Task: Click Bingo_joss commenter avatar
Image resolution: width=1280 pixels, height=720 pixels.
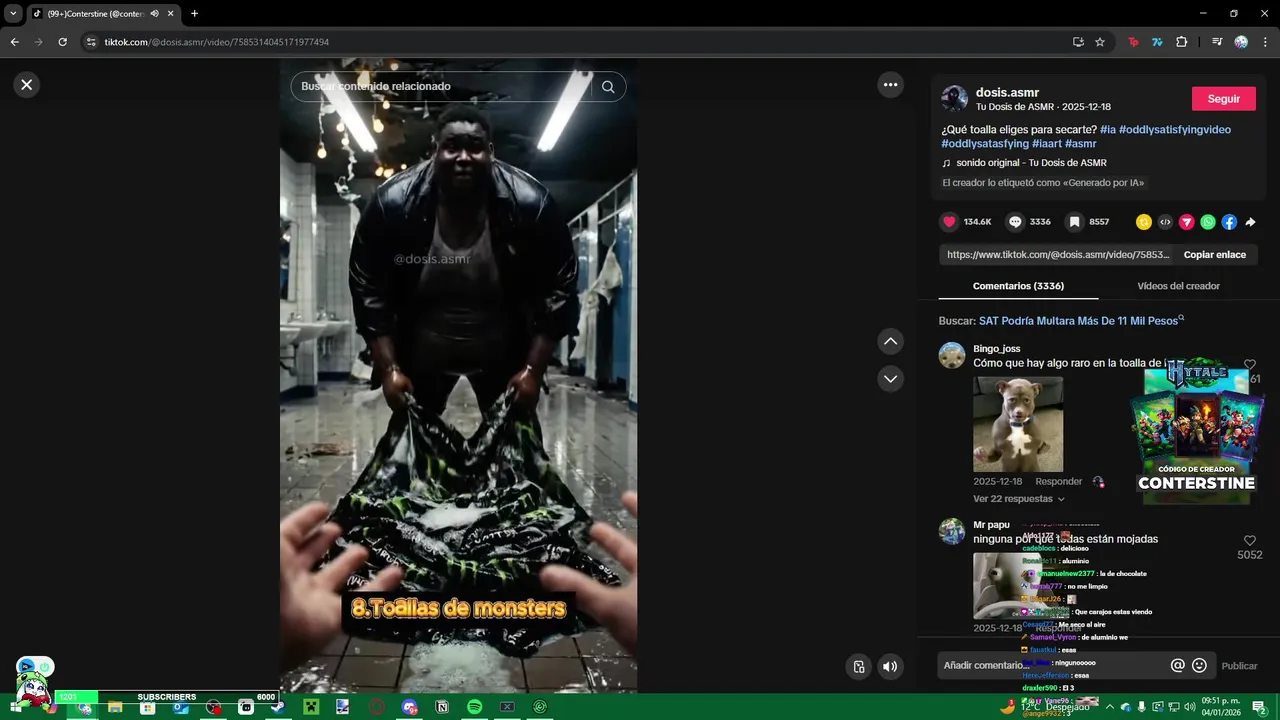Action: click(952, 355)
